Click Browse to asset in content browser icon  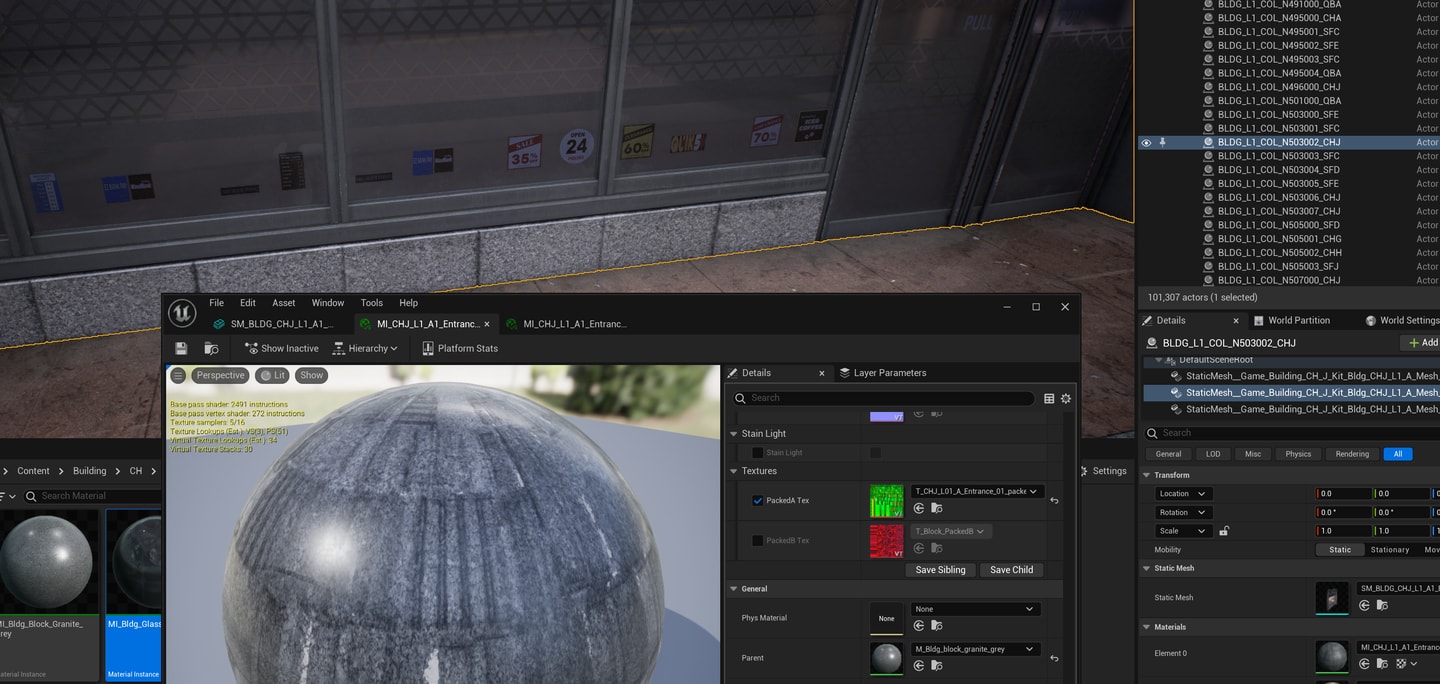[x=211, y=348]
